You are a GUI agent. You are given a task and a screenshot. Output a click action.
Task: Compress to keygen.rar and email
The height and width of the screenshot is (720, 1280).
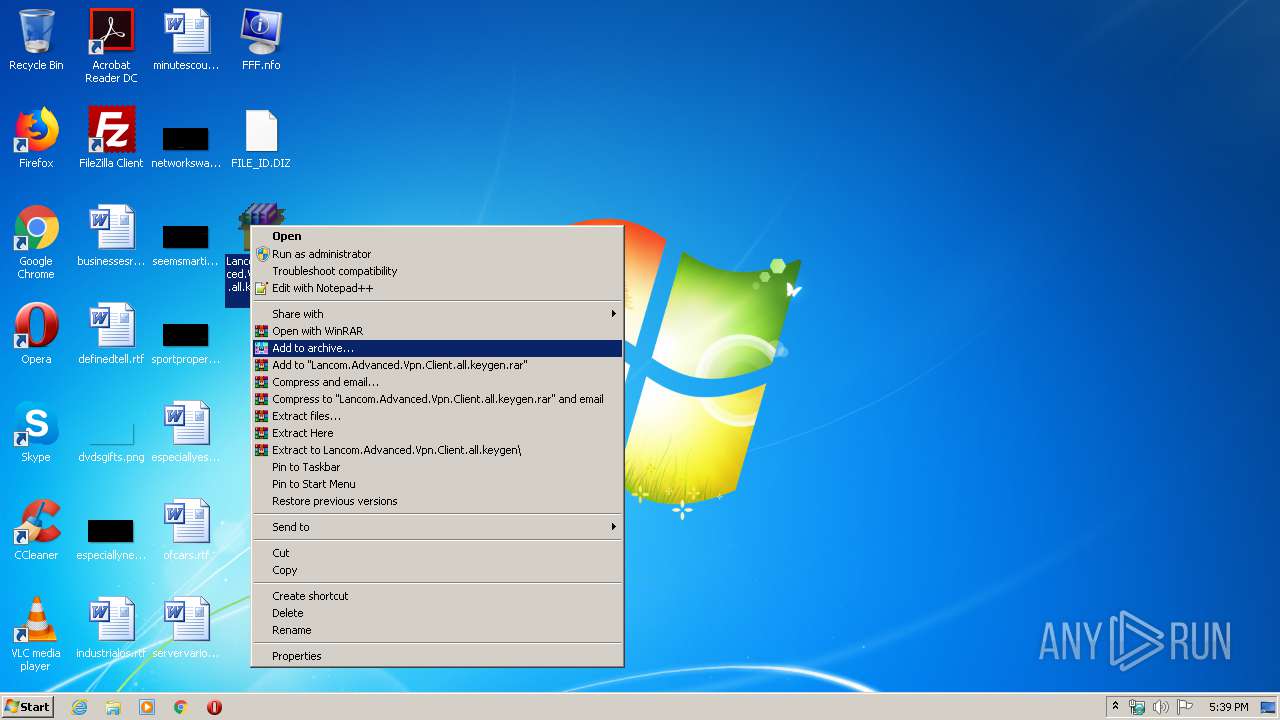click(437, 399)
